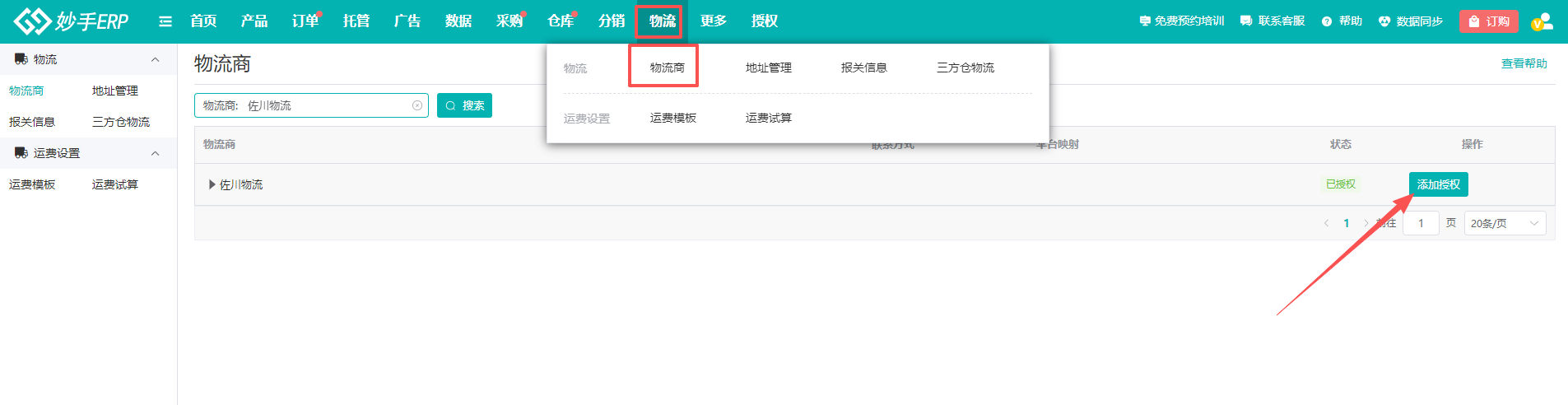Open the 采购 top menu

[x=509, y=21]
